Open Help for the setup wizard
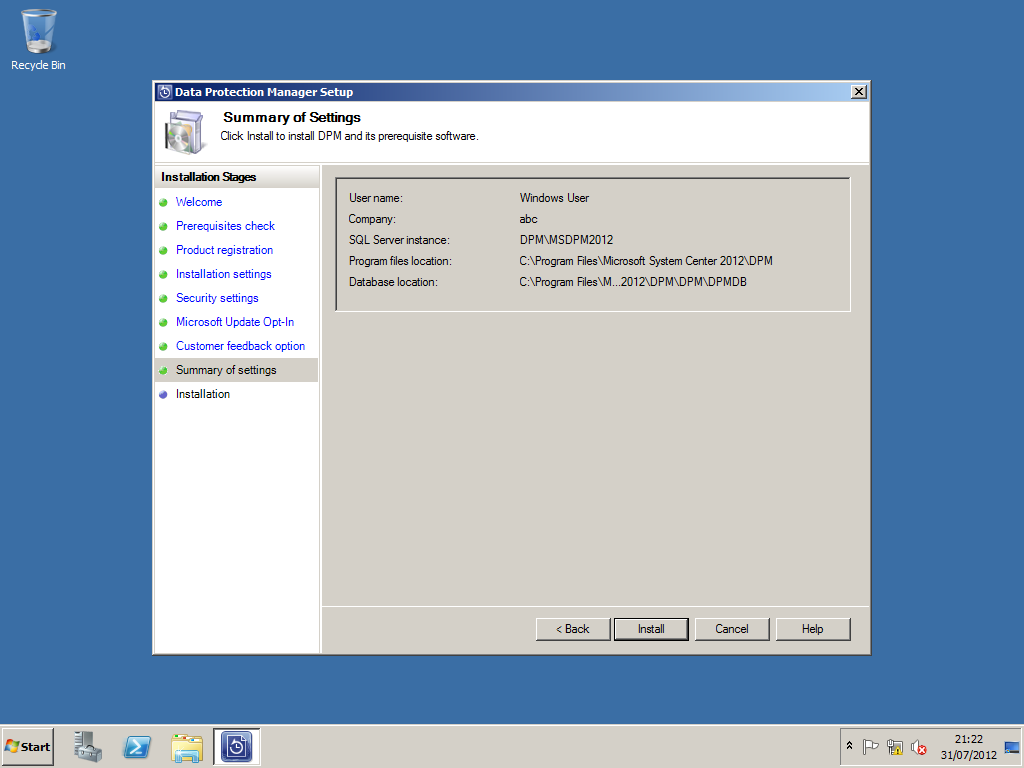Image resolution: width=1024 pixels, height=768 pixels. coord(812,629)
